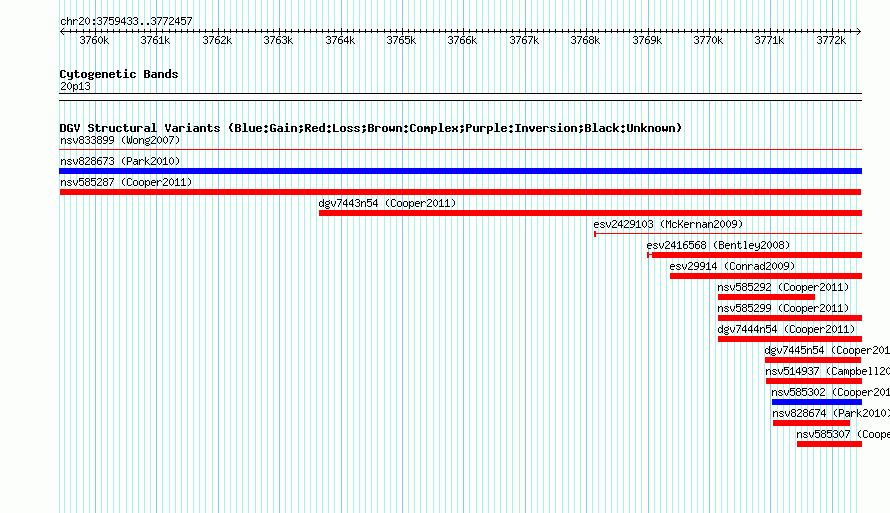Open nsv828674 (Park2010) label
This screenshot has width=890, height=513.
coord(831,413)
